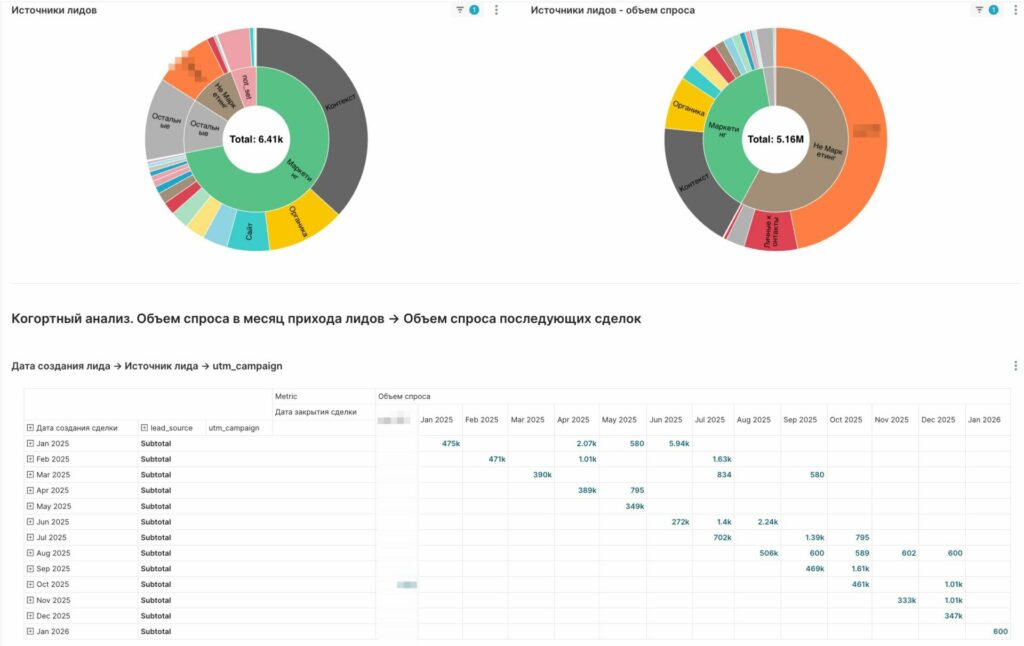Expand the Jun 2025 cohort row
This screenshot has height=646, width=1024.
click(x=30, y=522)
